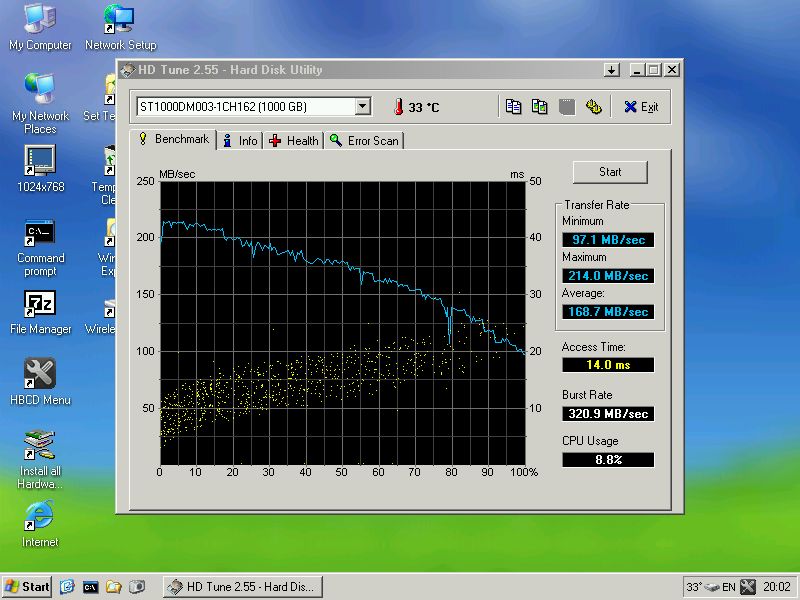Viewport: 800px width, 600px height.
Task: Click the wrench tools tray icon
Action: (x=747, y=587)
